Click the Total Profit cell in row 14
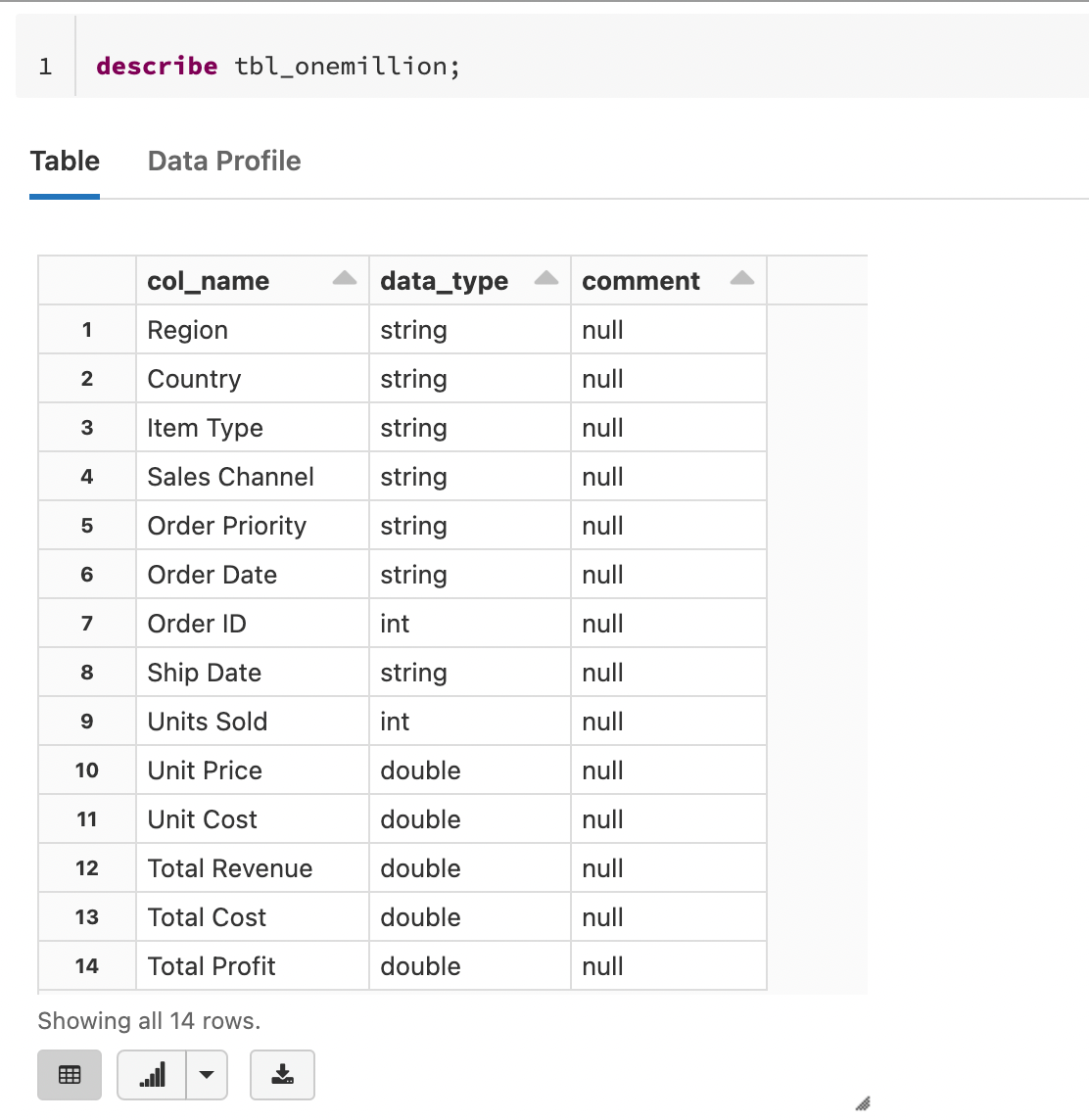The width and height of the screenshot is (1089, 1120). (212, 966)
